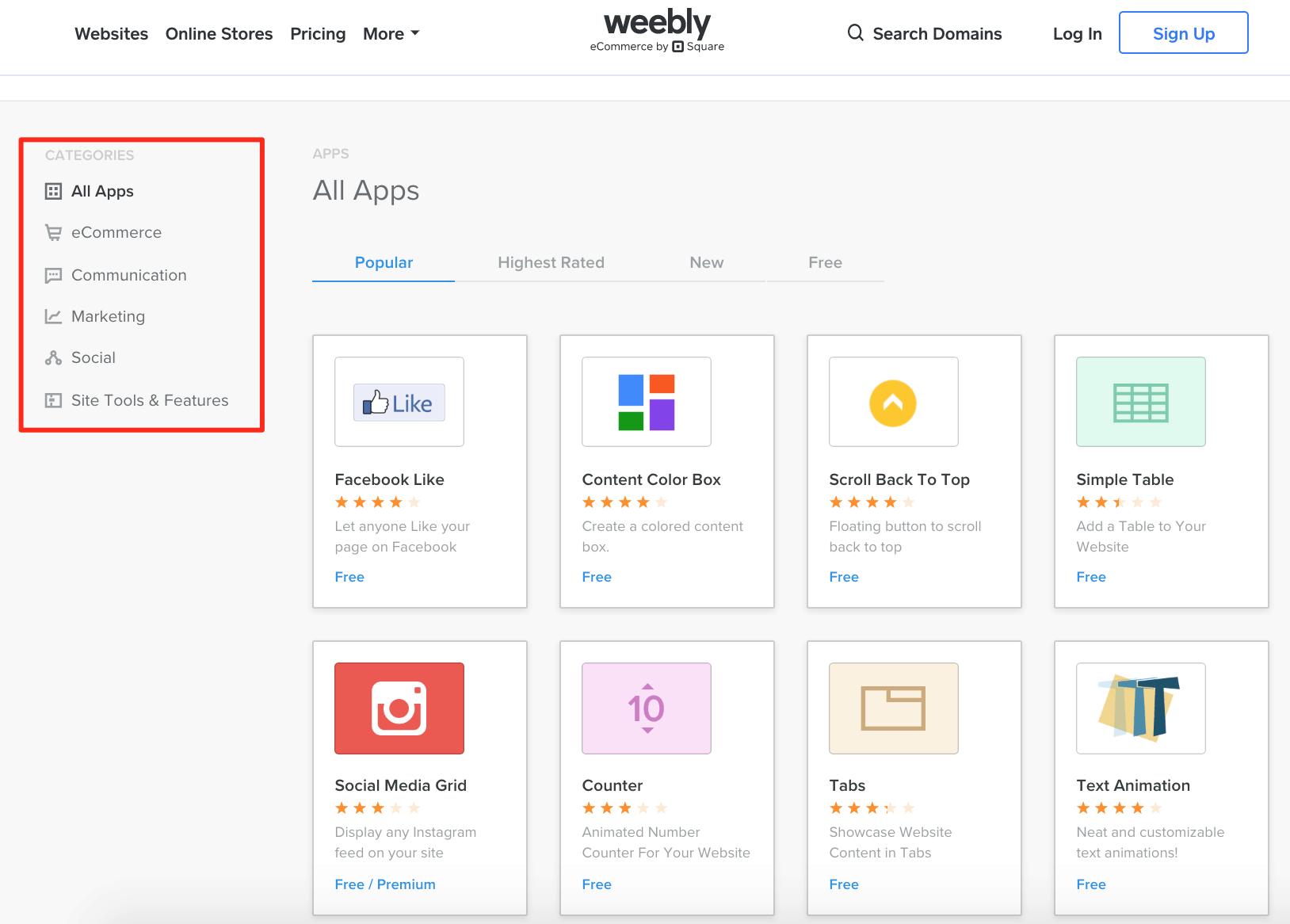1290x924 pixels.
Task: Switch to the Free tab
Action: click(825, 262)
